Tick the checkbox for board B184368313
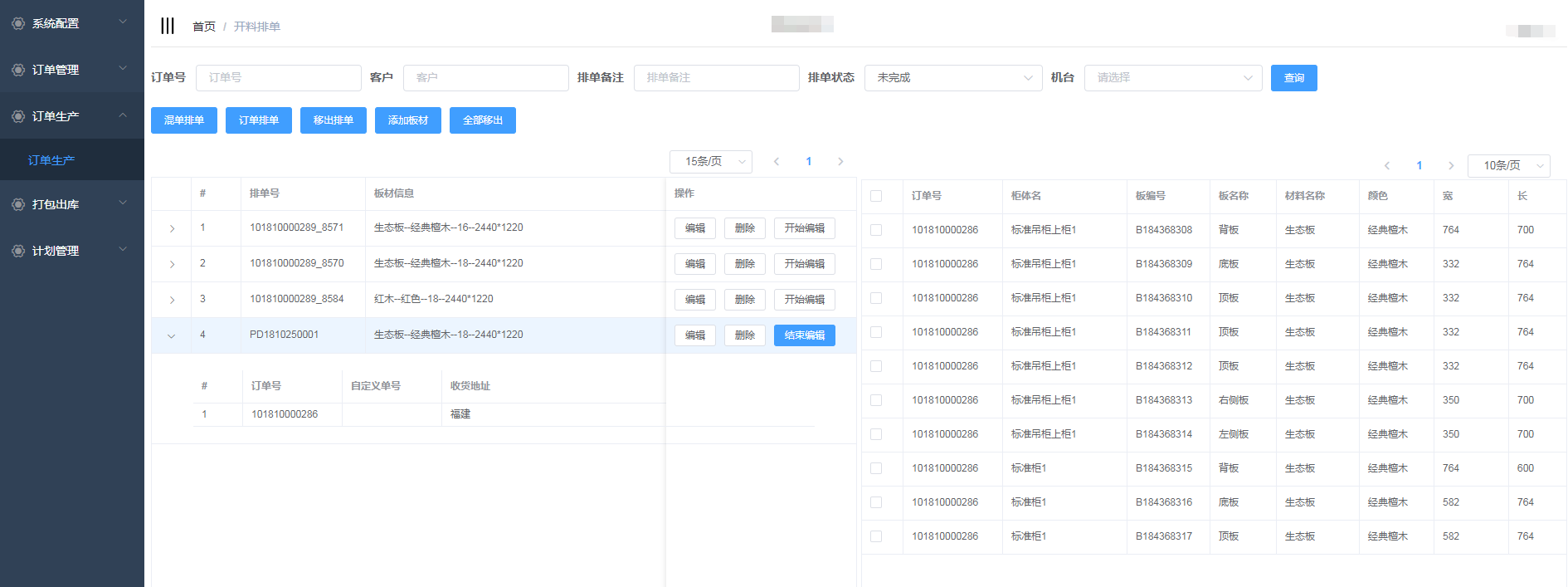 [876, 400]
